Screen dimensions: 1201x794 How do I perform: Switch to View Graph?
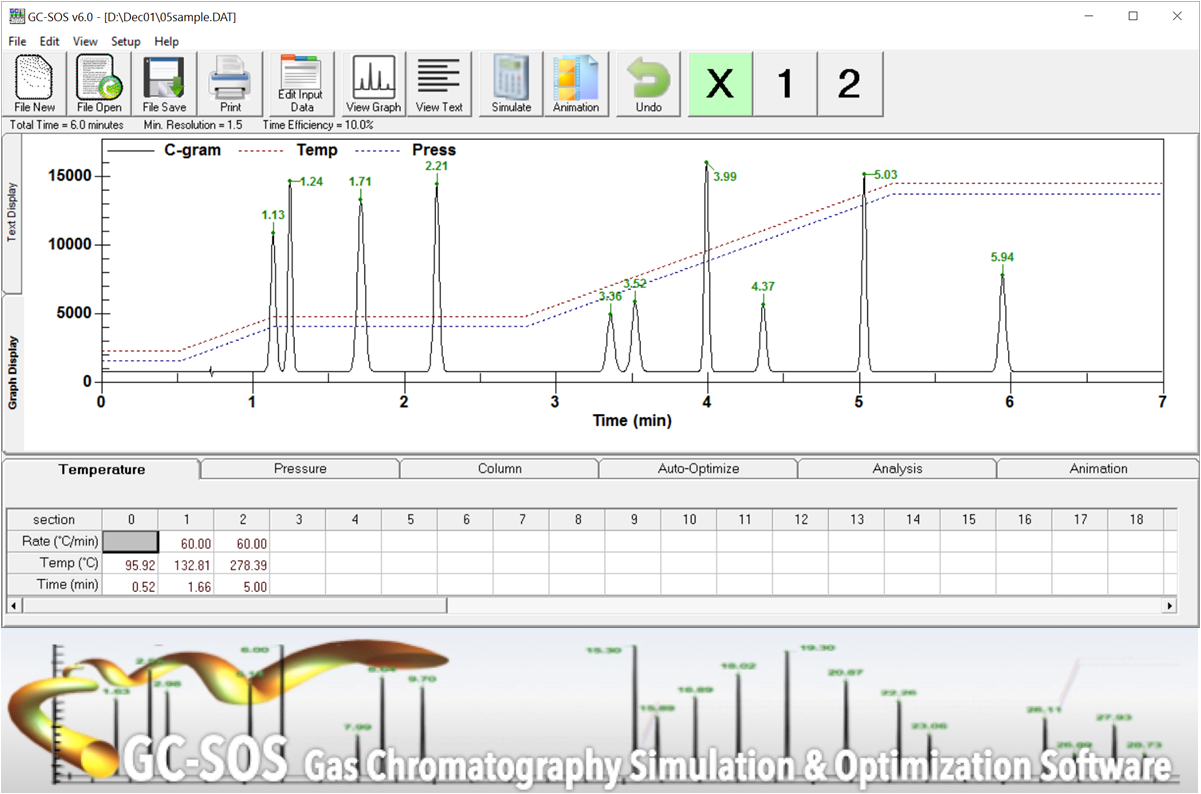point(373,84)
